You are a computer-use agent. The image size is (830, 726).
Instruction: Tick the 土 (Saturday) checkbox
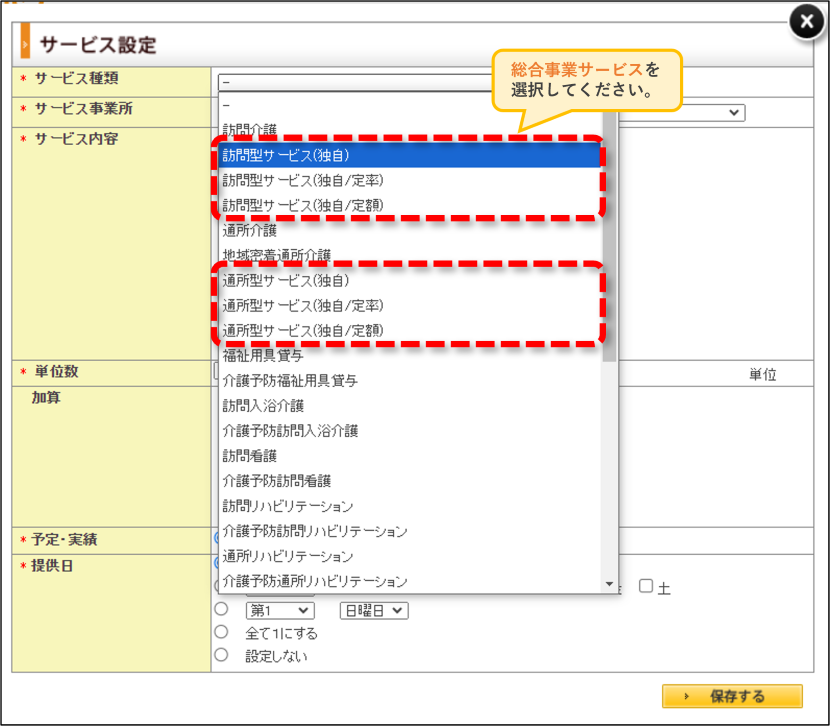point(646,586)
